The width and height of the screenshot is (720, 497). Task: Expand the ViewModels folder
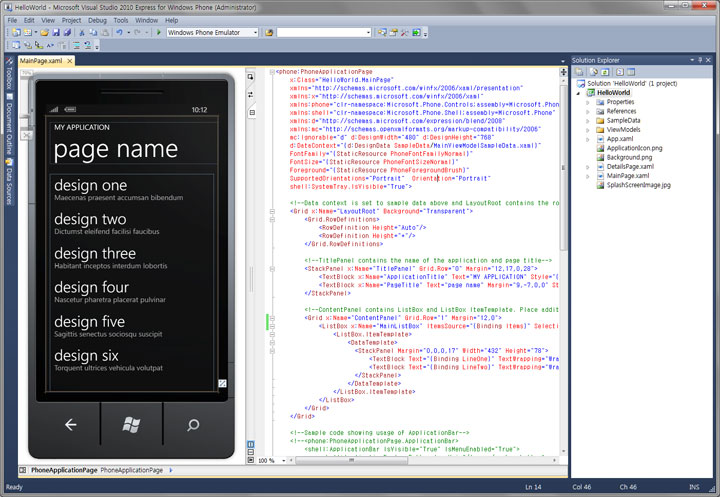[590, 129]
